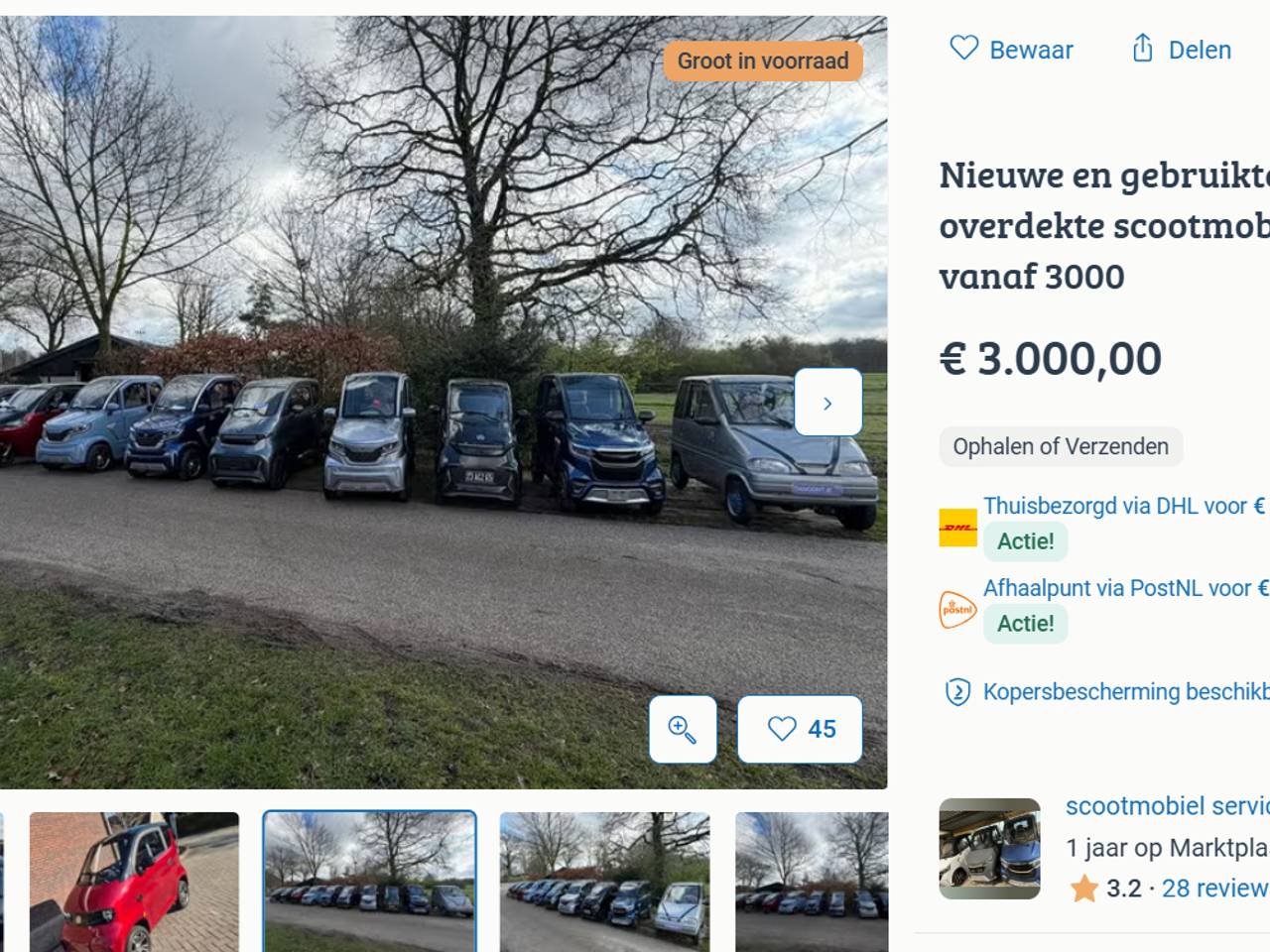The image size is (1270, 952).
Task: Select the partially visible last thumbnail
Action: 812,882
